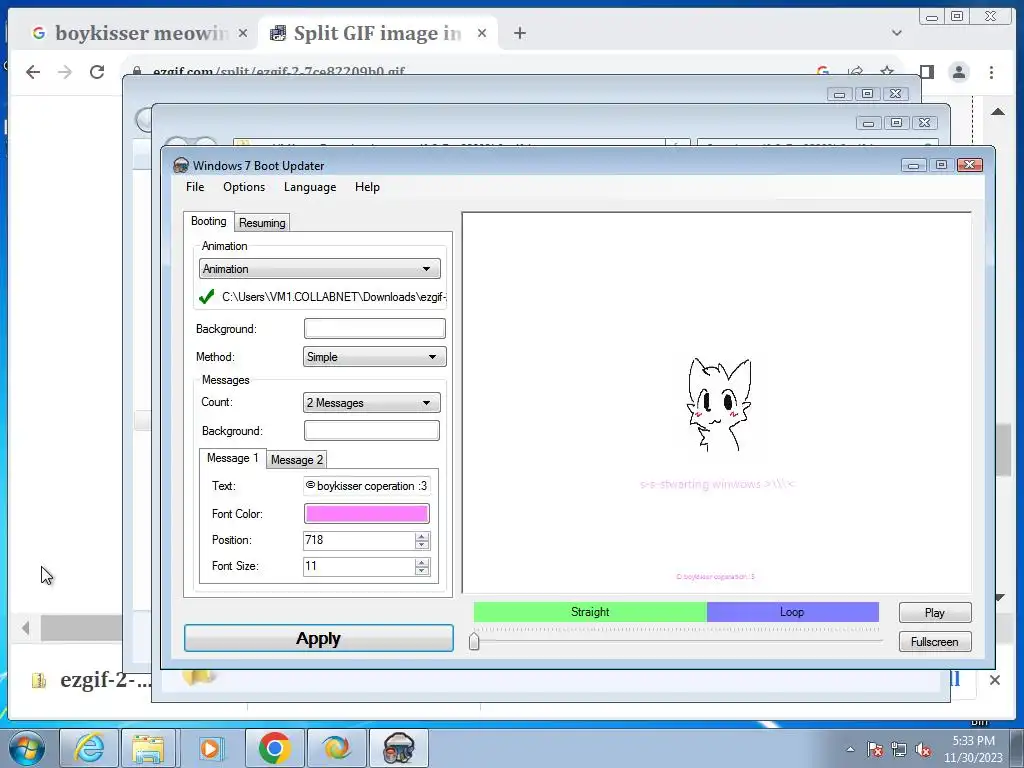Viewport: 1024px width, 768px height.
Task: Switch to the boykisser meowing Chrome tab
Action: [140, 33]
